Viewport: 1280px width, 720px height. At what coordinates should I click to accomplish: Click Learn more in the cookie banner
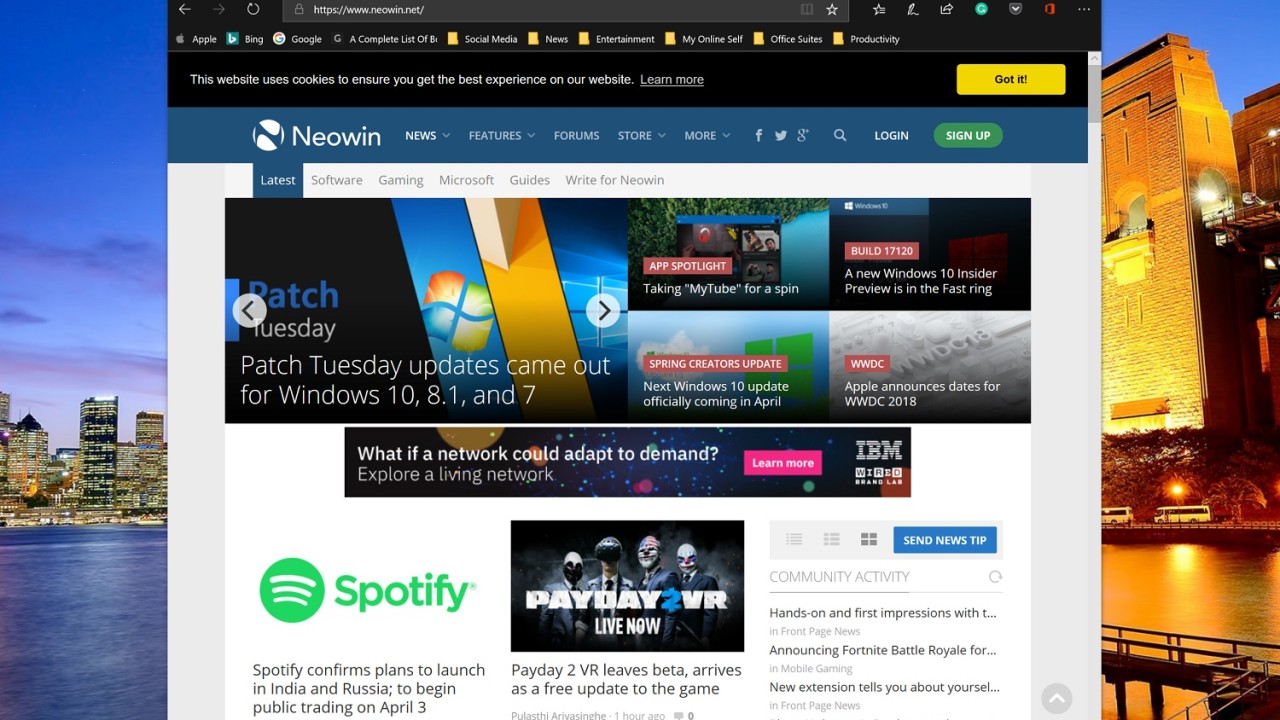(x=672, y=80)
